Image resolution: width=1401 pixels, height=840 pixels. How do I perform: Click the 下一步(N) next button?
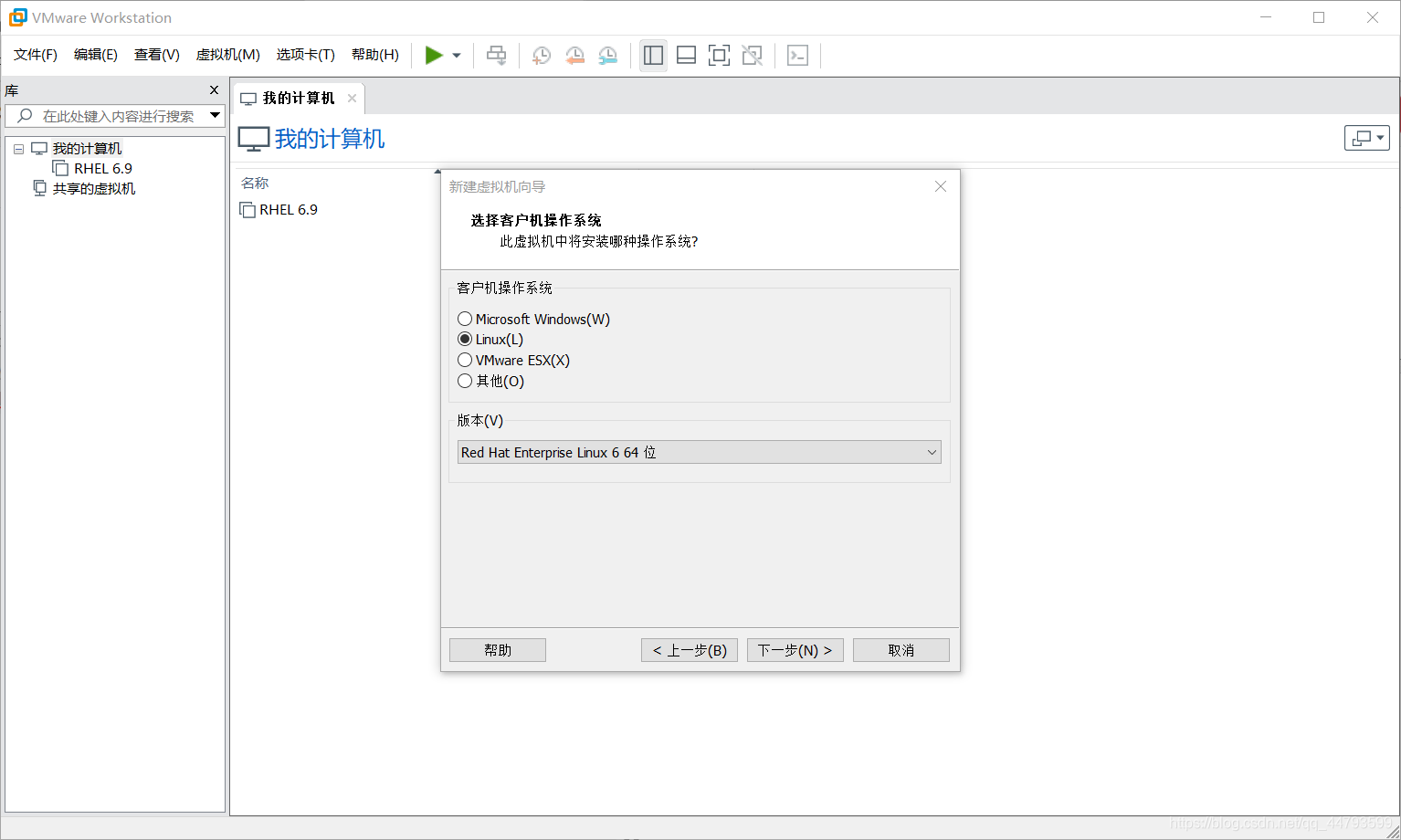(x=795, y=650)
